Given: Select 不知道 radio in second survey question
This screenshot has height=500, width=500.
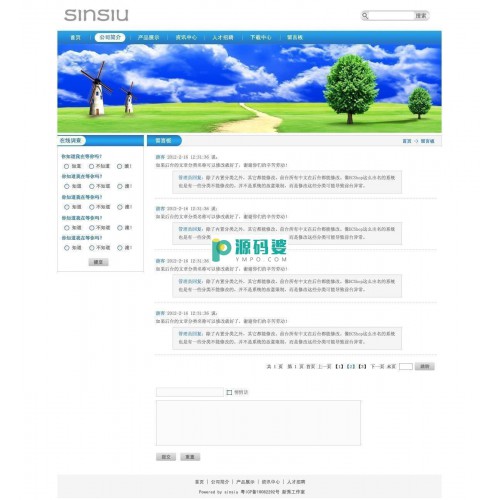Looking at the screenshot, I should click(x=91, y=186).
